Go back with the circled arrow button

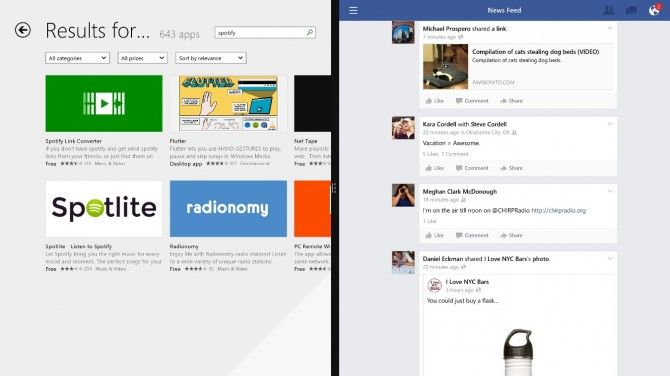coord(23,30)
